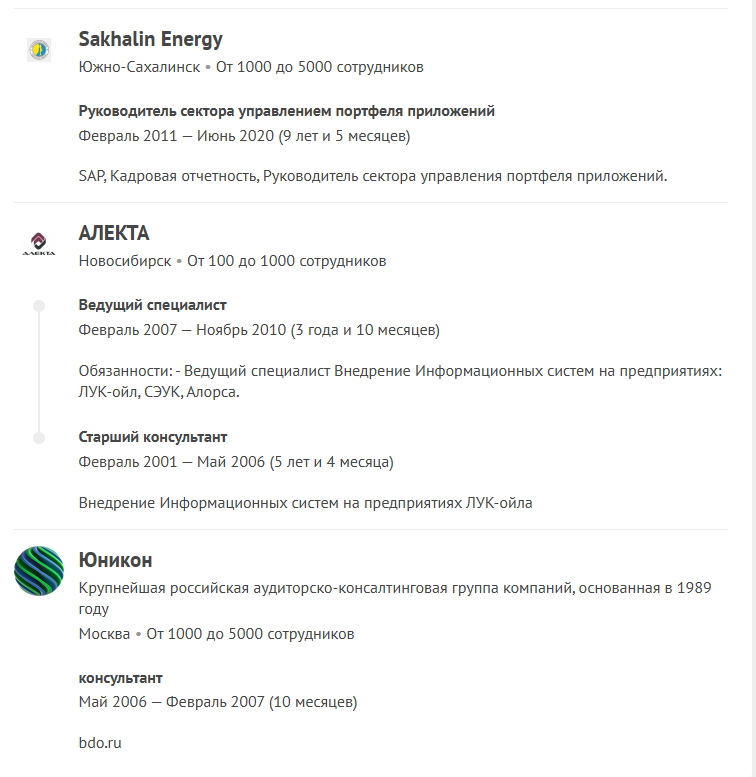Click the Май 2006 — Февраль 2007 date range
756x777 pixels.
170,702
